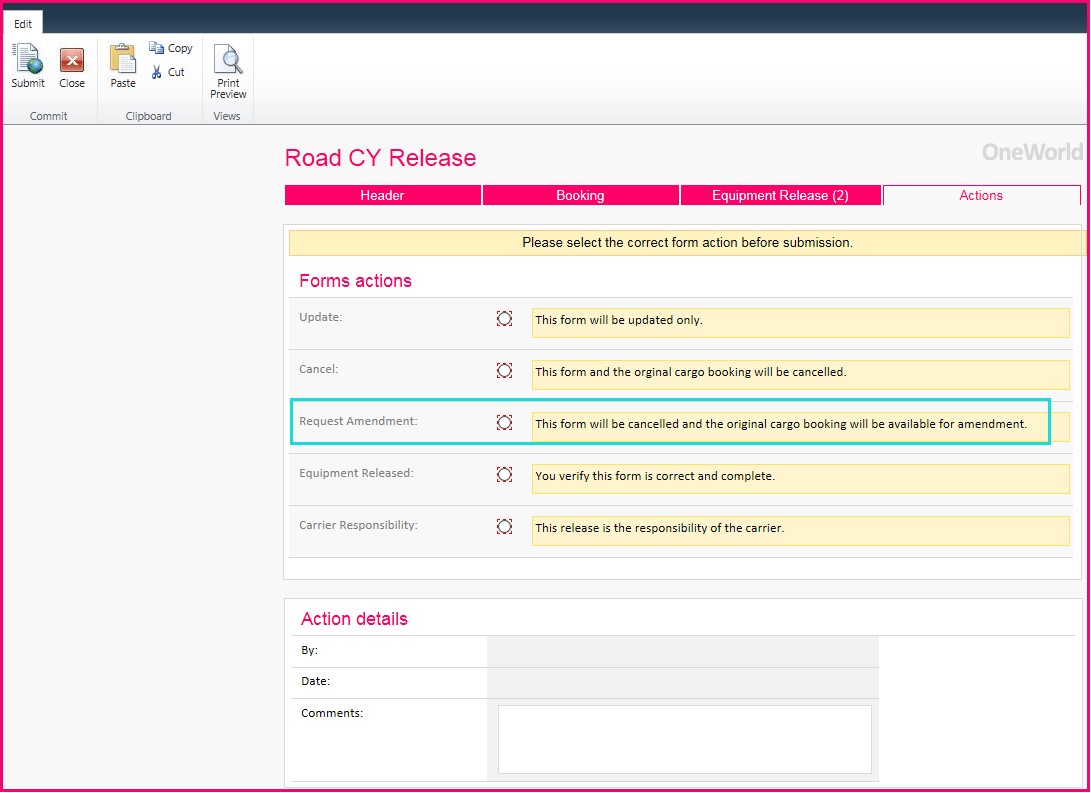Open the Booking tab
1091x793 pixels.
[581, 195]
